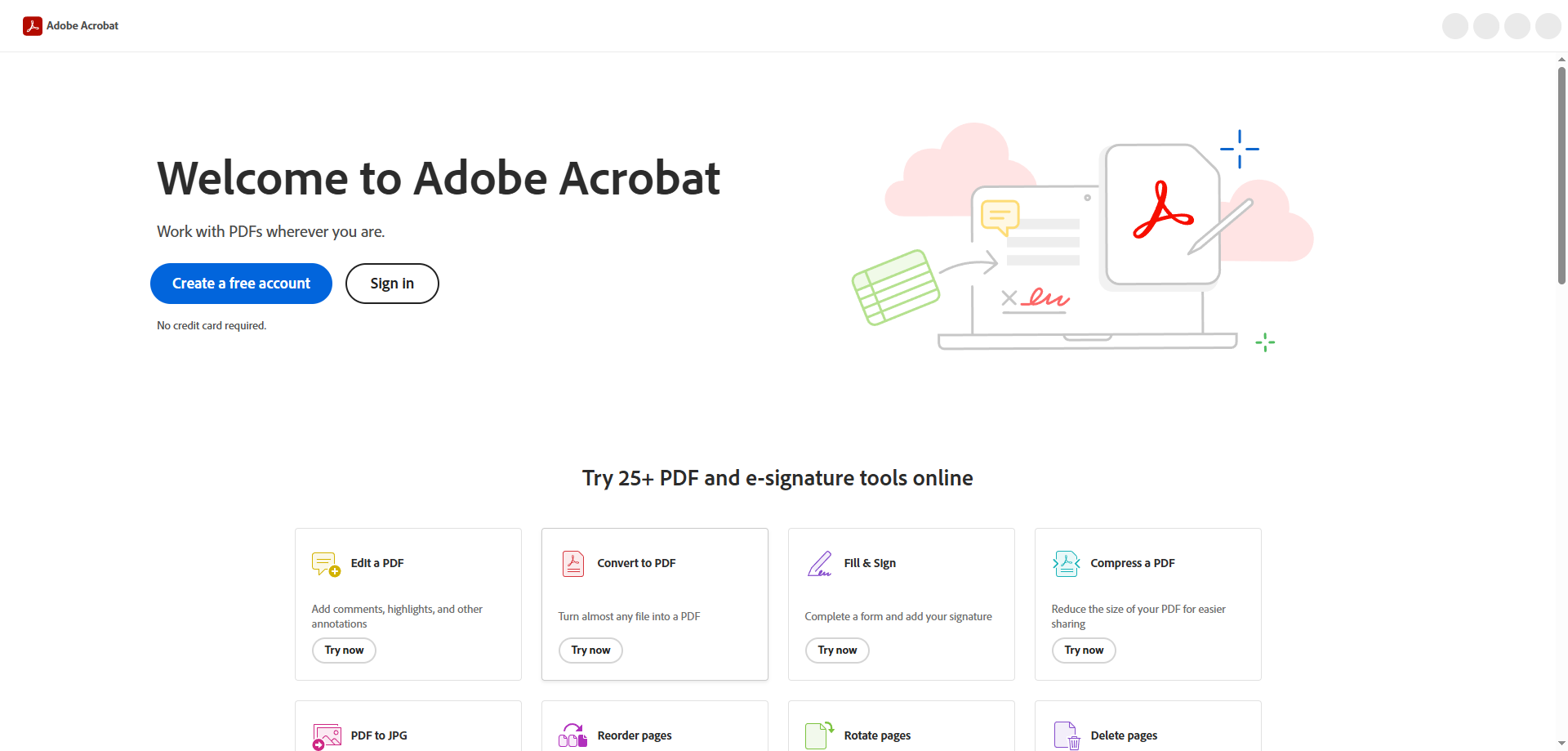Click the Delete pages trash icon
The image size is (1568, 751).
tap(1067, 735)
